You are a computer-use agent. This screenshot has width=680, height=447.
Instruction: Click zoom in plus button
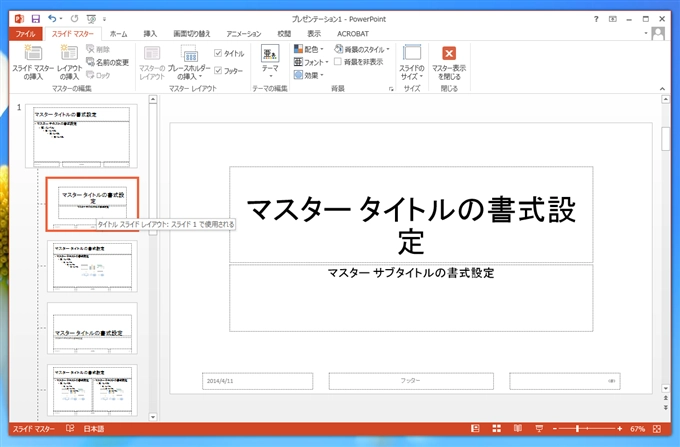[620, 429]
